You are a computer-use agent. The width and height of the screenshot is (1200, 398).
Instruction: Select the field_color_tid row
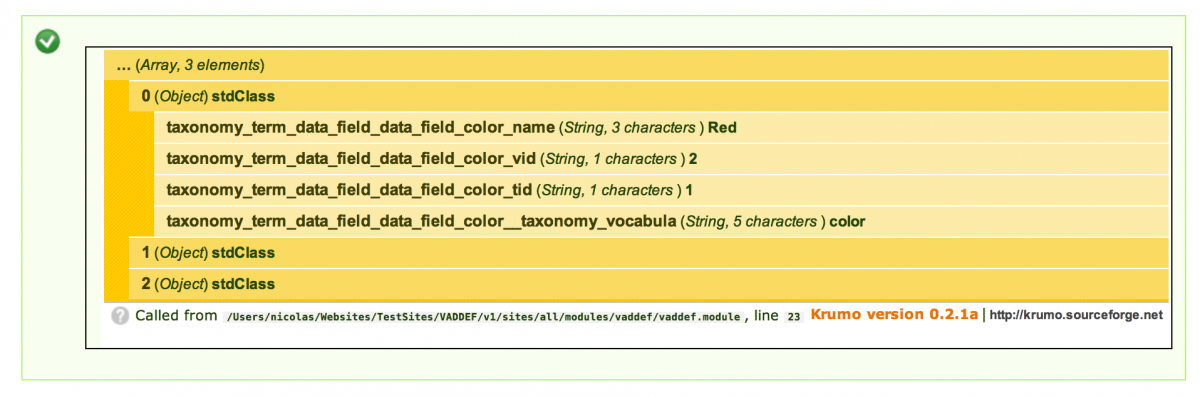(x=661, y=190)
